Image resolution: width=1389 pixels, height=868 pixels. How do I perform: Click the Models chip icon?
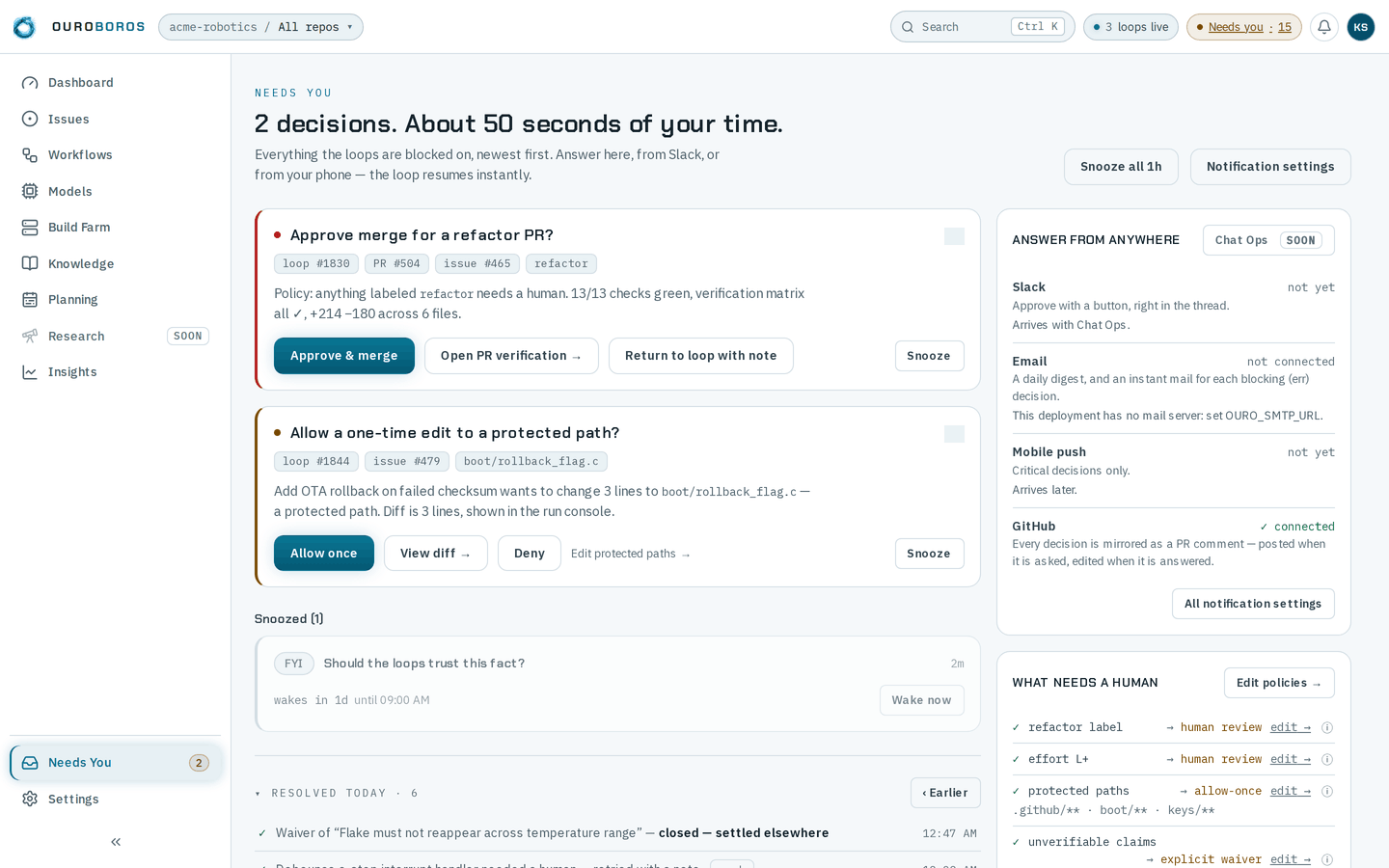point(30,191)
